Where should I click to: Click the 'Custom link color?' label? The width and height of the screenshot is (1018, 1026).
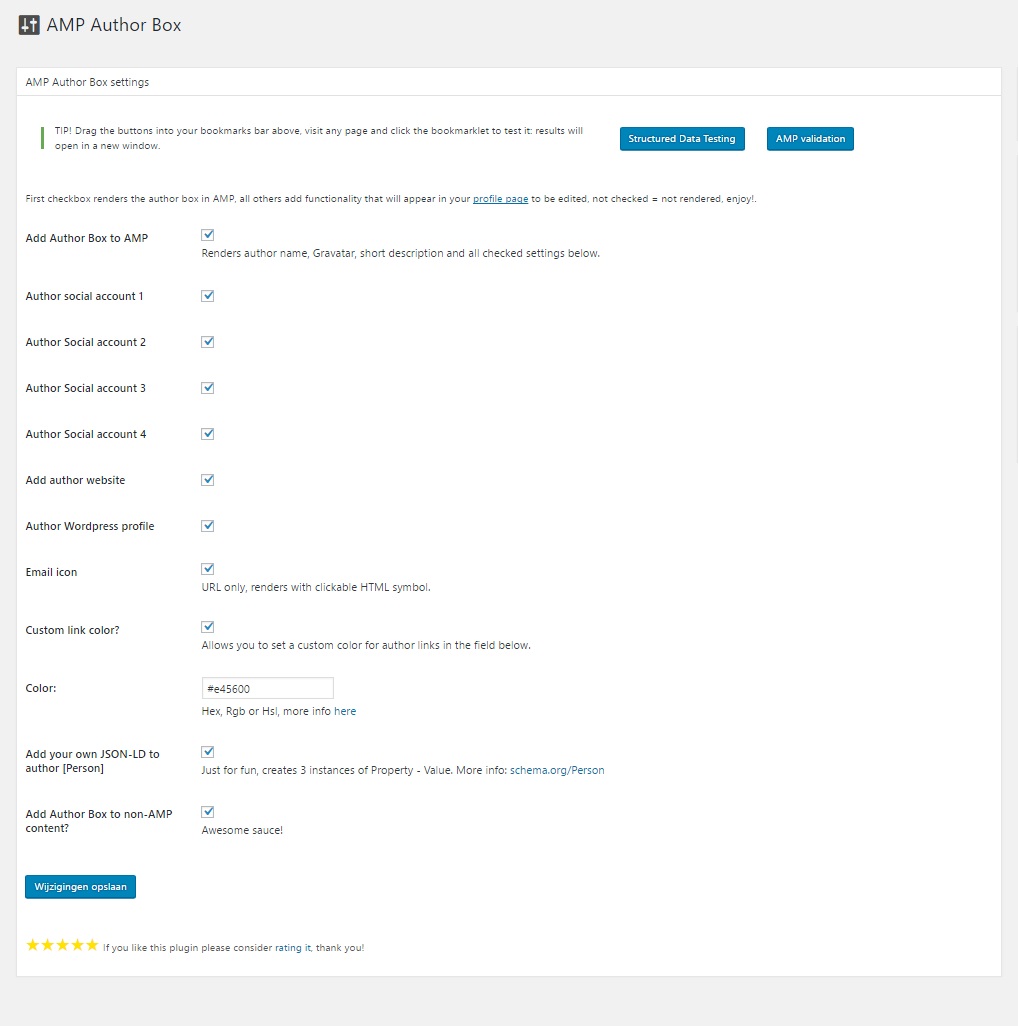pyautogui.click(x=73, y=630)
